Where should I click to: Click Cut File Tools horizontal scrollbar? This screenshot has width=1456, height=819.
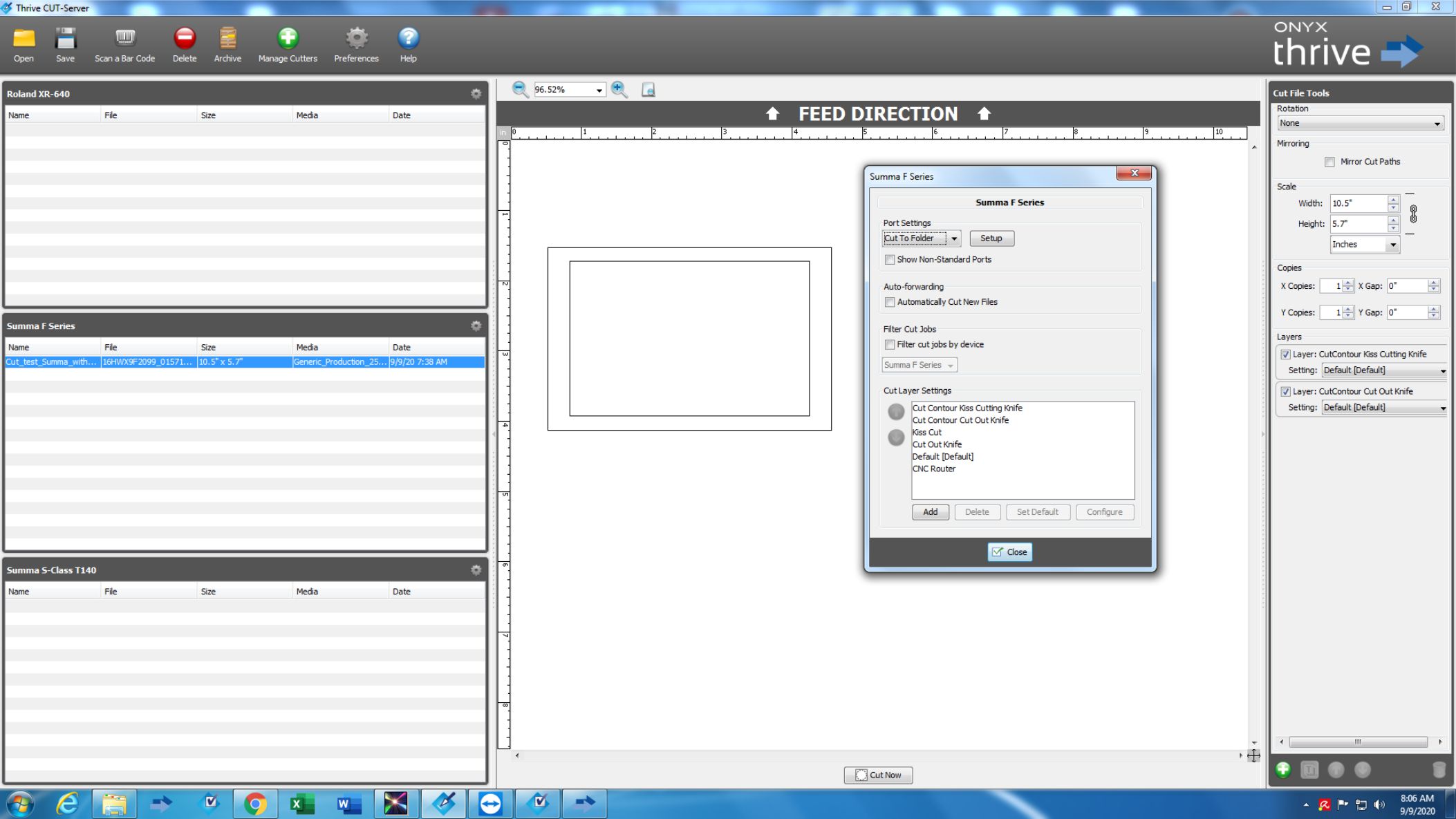1358,742
